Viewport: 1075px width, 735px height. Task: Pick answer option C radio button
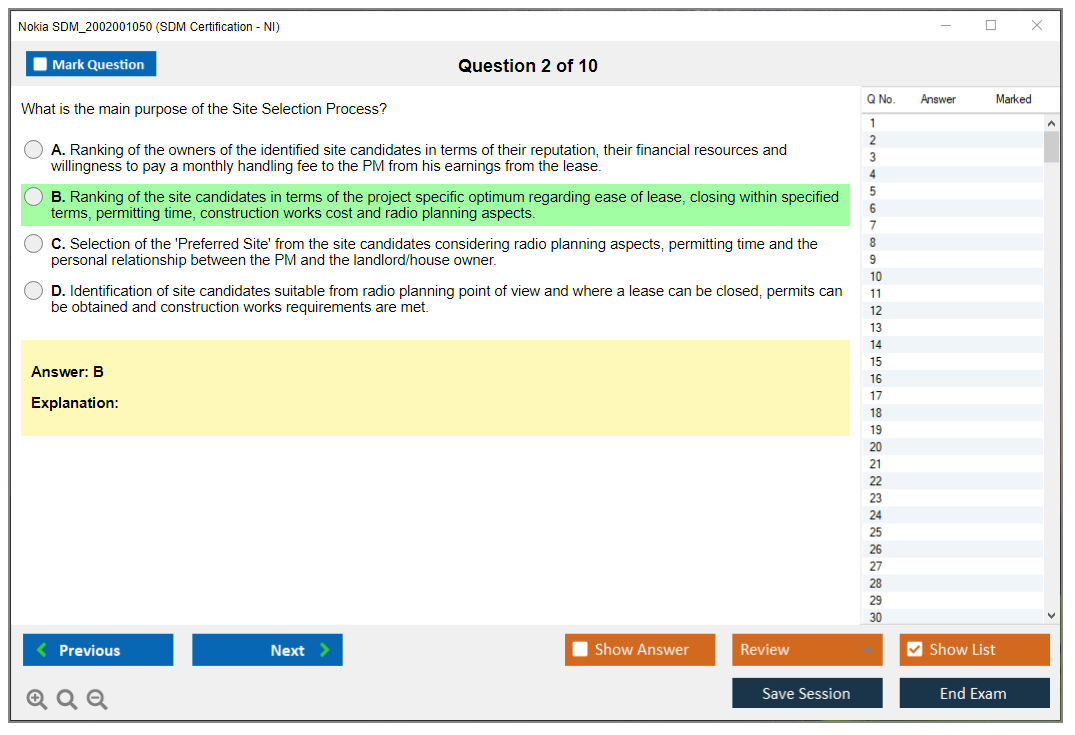[34, 244]
